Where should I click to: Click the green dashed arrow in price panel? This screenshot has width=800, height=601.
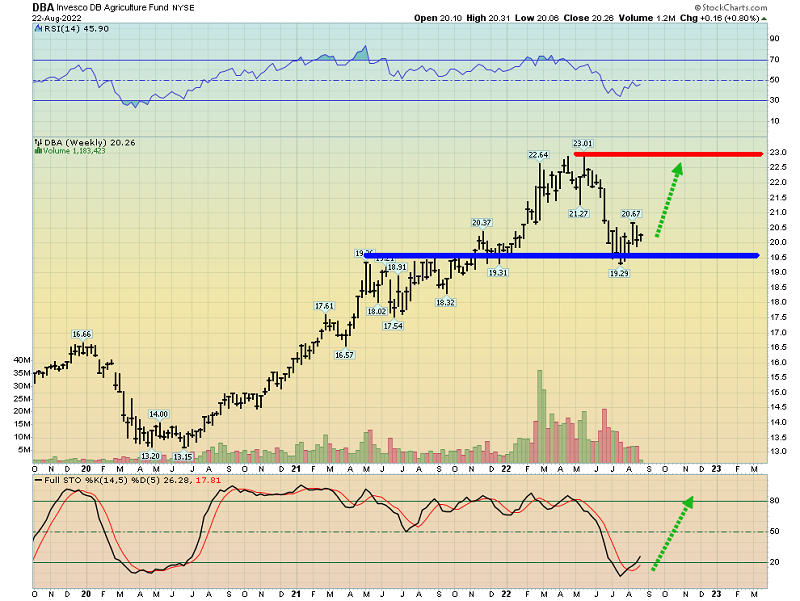tap(668, 200)
